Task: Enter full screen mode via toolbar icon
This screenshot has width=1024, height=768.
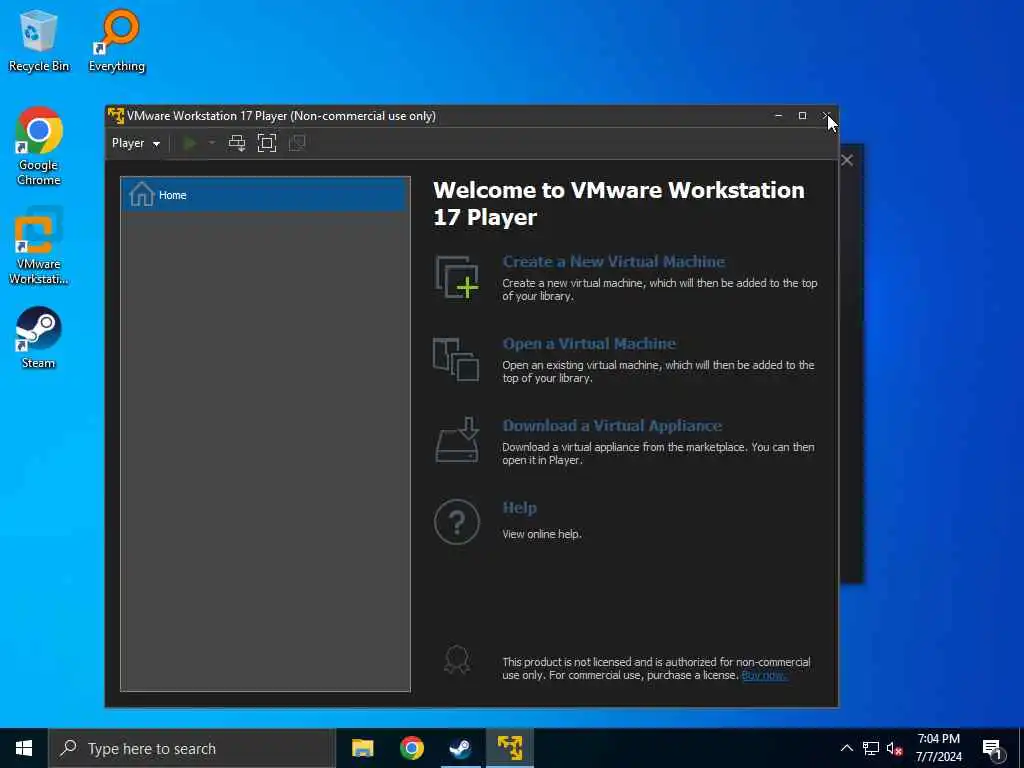Action: pyautogui.click(x=267, y=143)
